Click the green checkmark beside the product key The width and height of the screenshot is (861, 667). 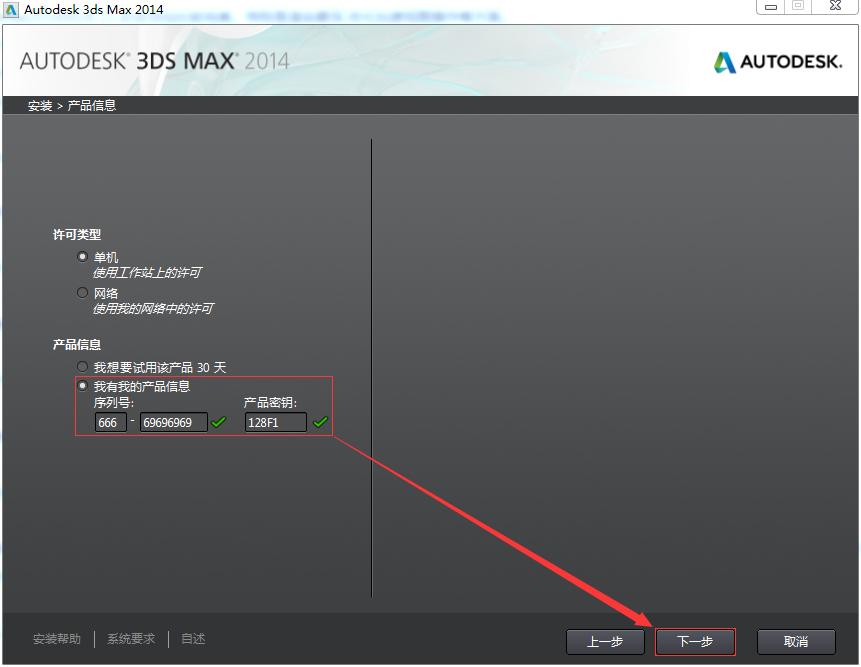(x=320, y=423)
